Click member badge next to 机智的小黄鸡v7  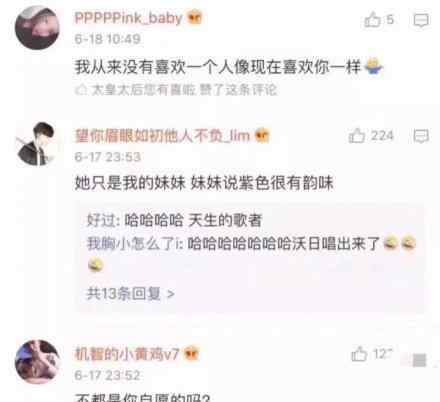tap(192, 353)
